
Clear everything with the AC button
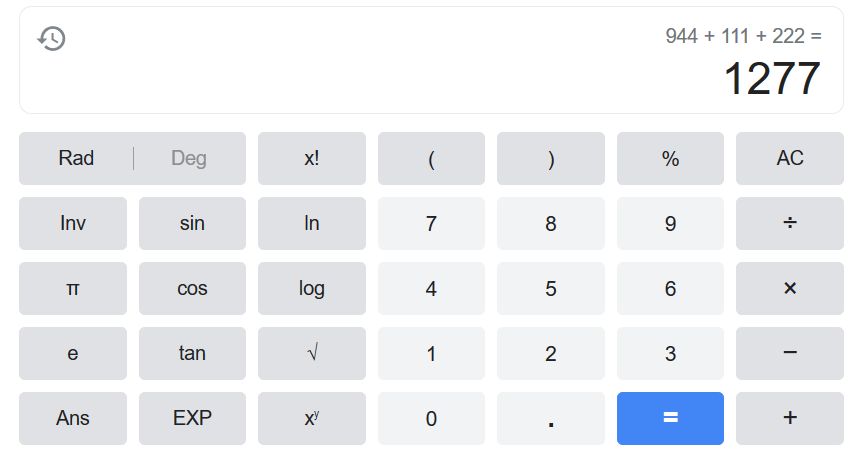789,158
